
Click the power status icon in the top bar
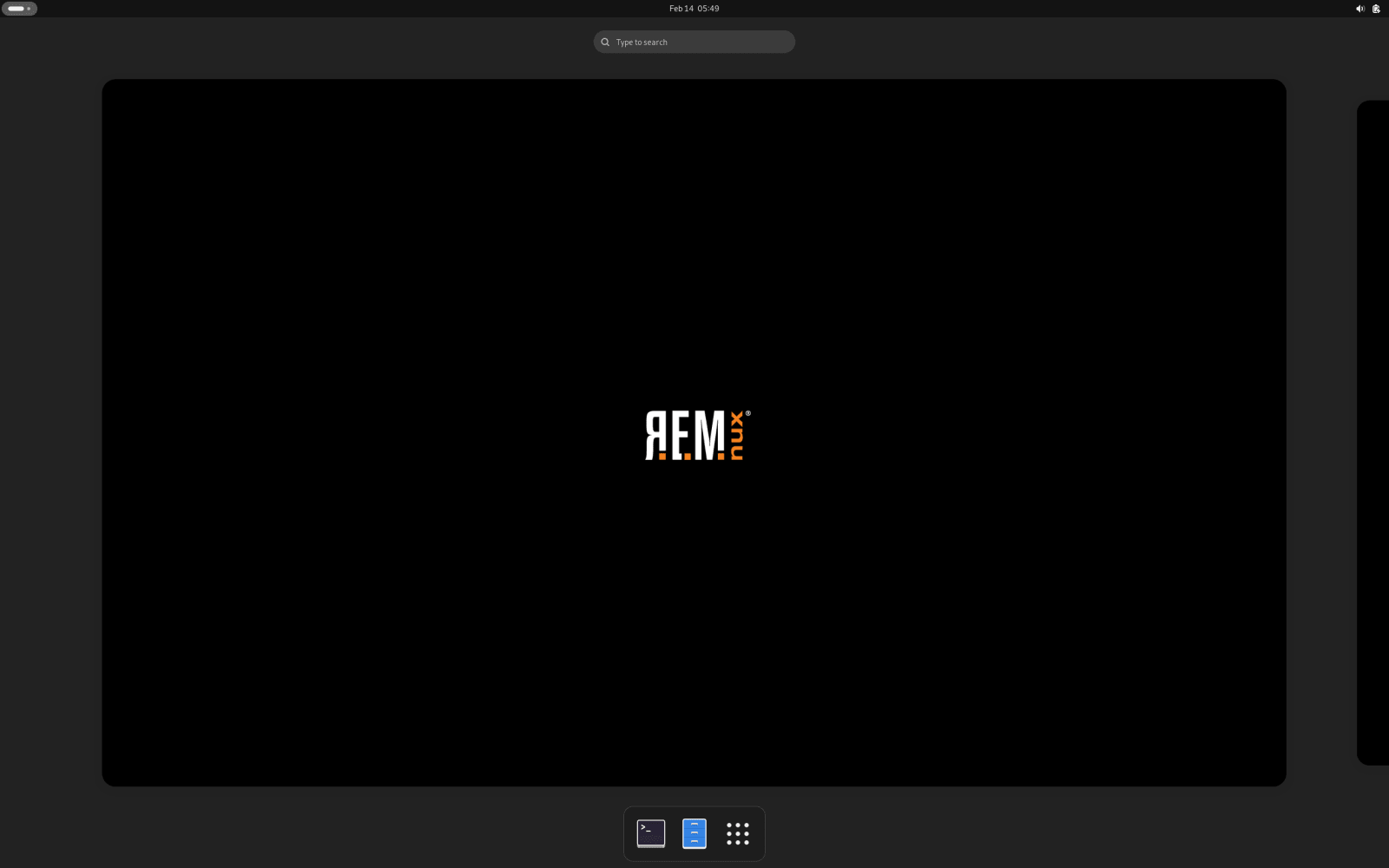(1376, 8)
